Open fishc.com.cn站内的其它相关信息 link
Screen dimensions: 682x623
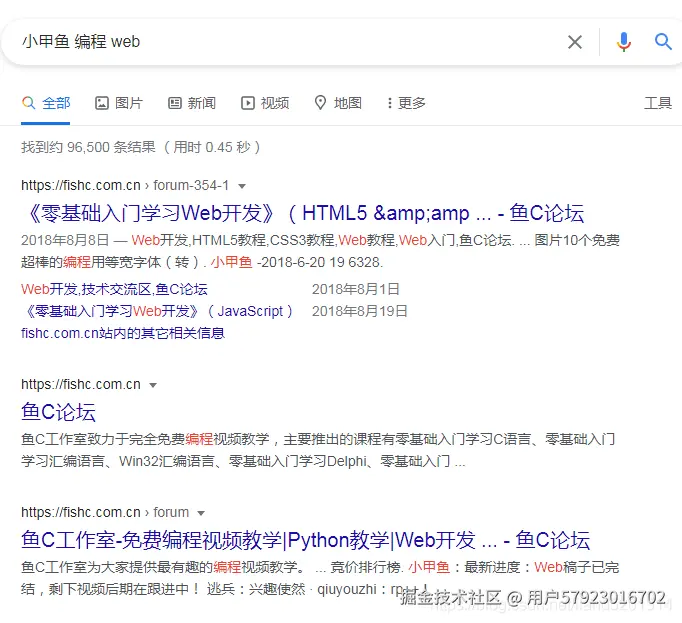(x=123, y=333)
